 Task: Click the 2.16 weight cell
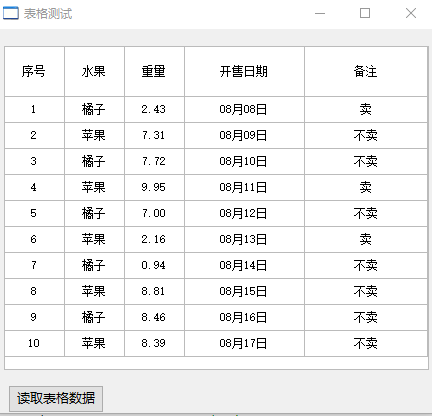point(154,240)
